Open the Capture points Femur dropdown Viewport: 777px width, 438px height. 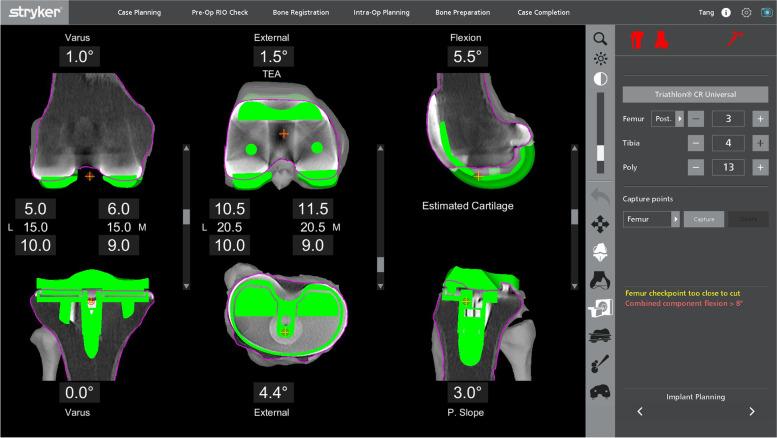pyautogui.click(x=650, y=218)
